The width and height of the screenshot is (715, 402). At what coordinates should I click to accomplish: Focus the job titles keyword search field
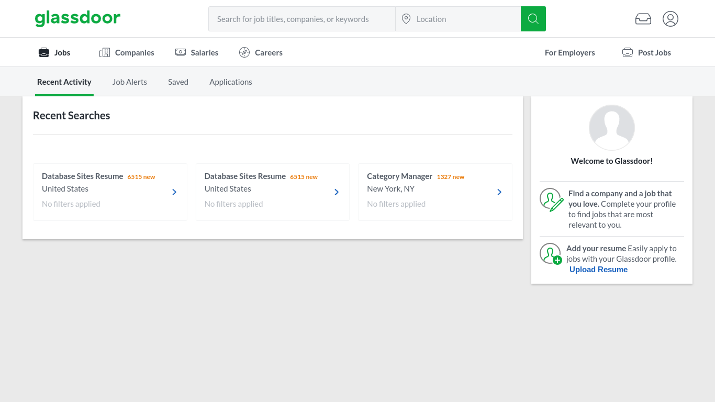302,19
